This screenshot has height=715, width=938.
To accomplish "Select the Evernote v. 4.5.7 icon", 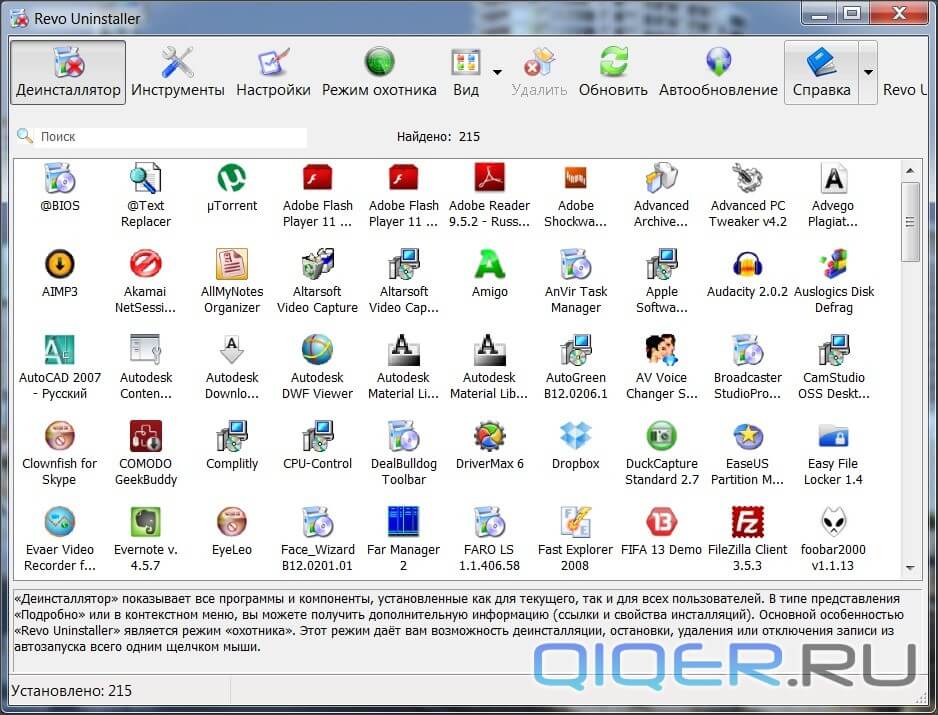I will (x=145, y=522).
